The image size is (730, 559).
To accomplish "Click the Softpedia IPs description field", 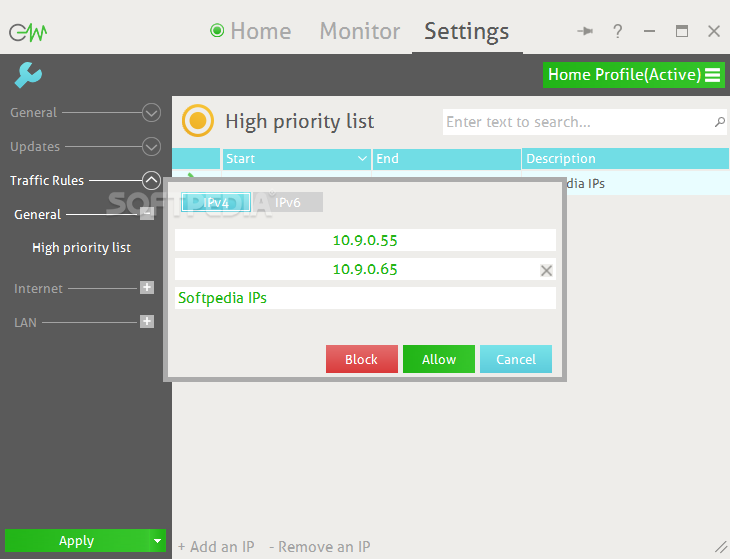I will point(365,298).
